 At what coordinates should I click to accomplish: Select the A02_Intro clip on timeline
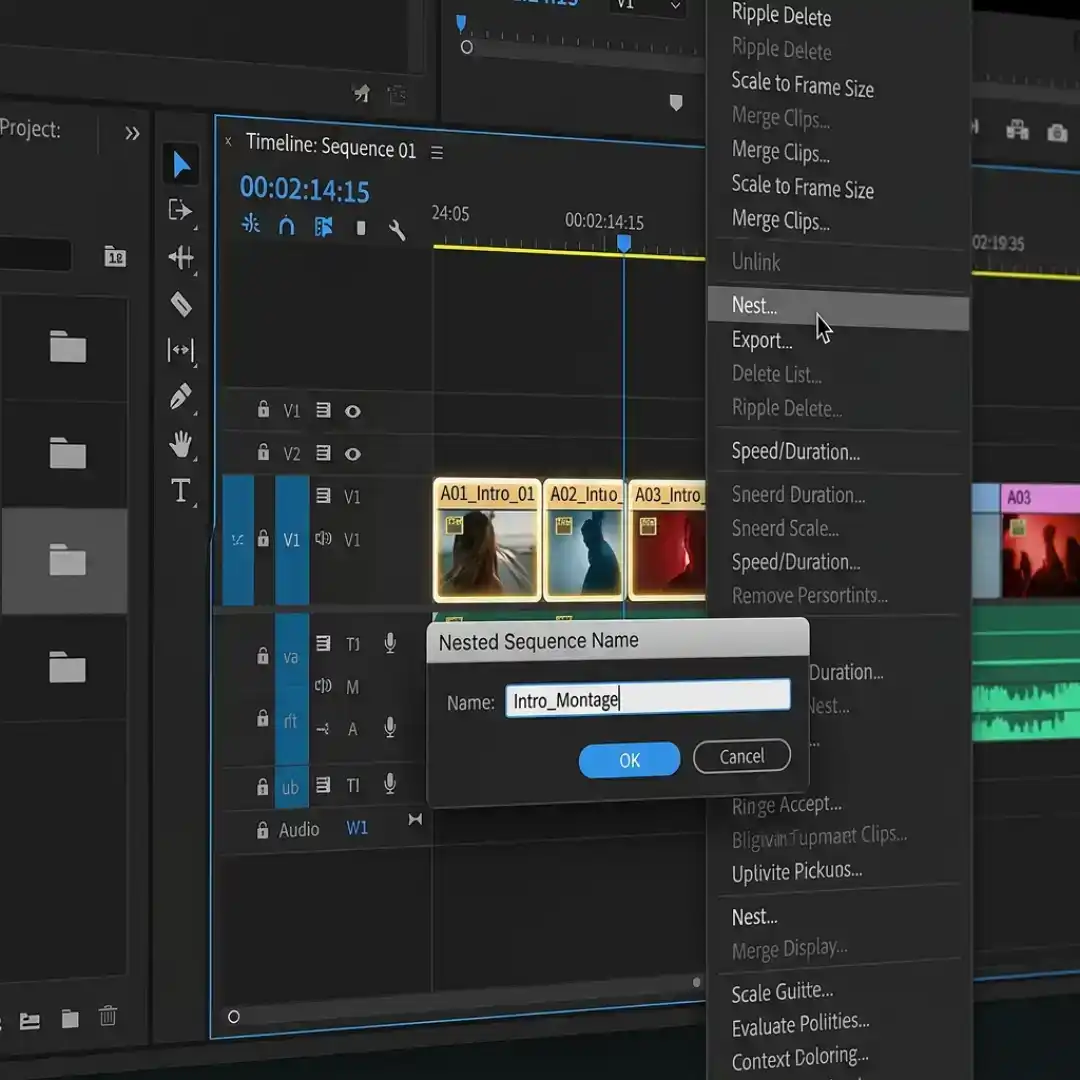[584, 539]
